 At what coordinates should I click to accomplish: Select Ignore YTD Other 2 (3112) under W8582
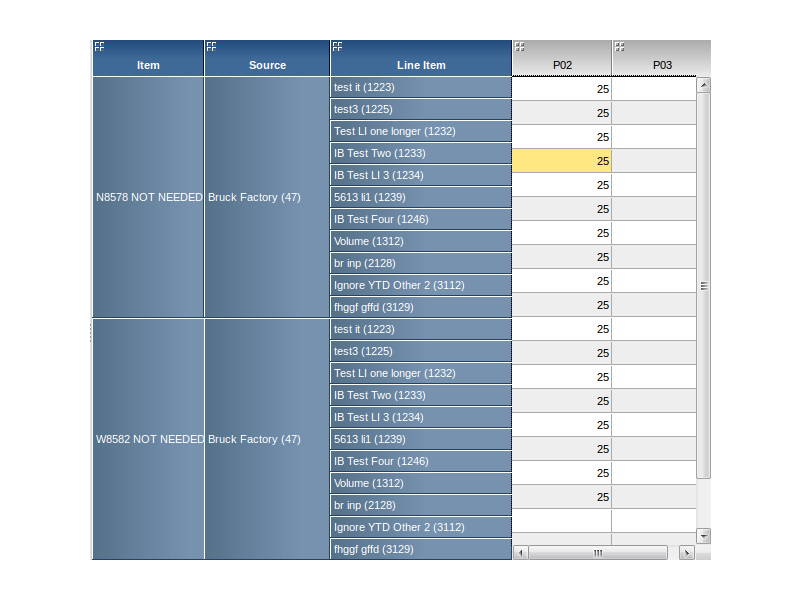pyautogui.click(x=421, y=527)
